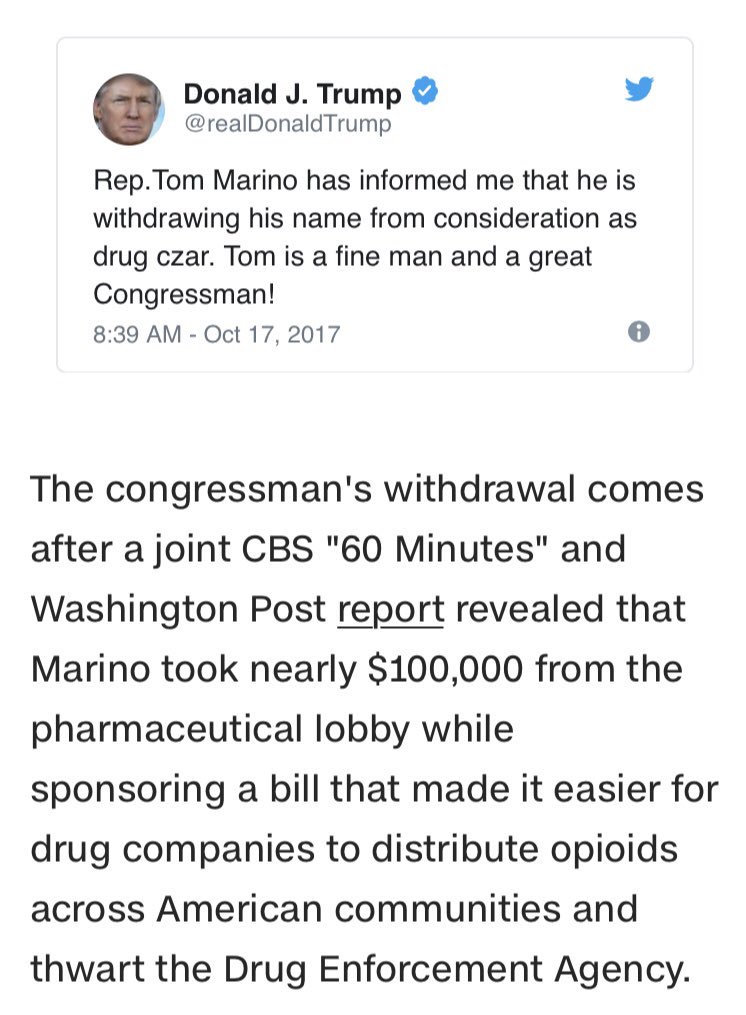Click the 'CBS' text in the article

point(277,549)
